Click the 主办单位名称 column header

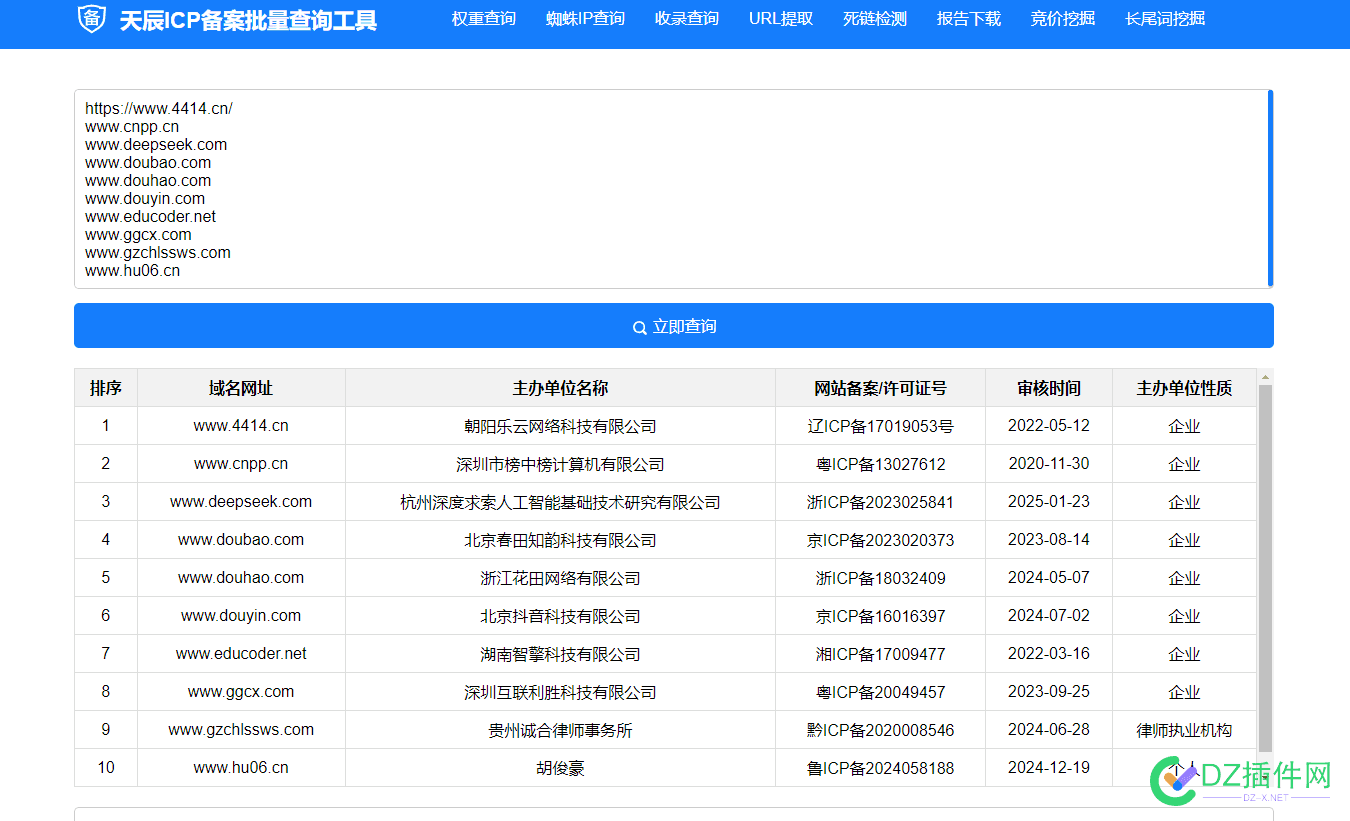(x=560, y=388)
